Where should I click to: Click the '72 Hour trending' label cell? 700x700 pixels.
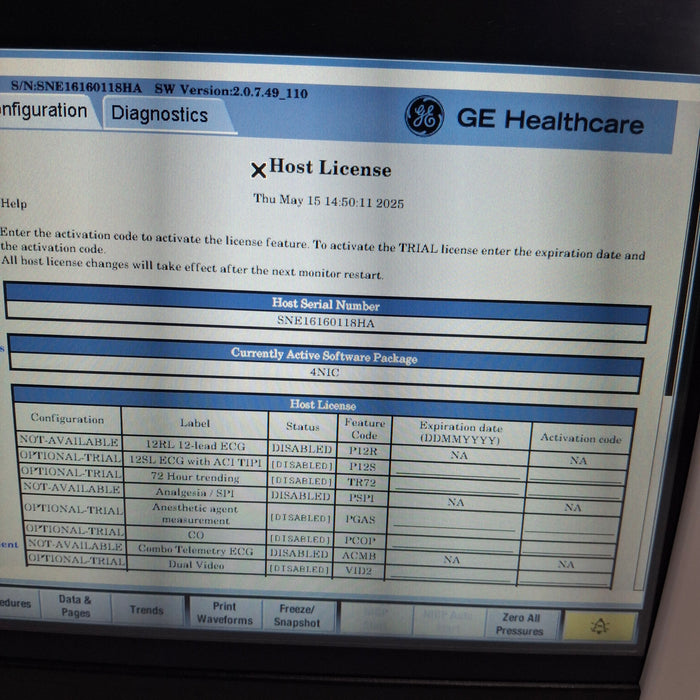[x=195, y=476]
